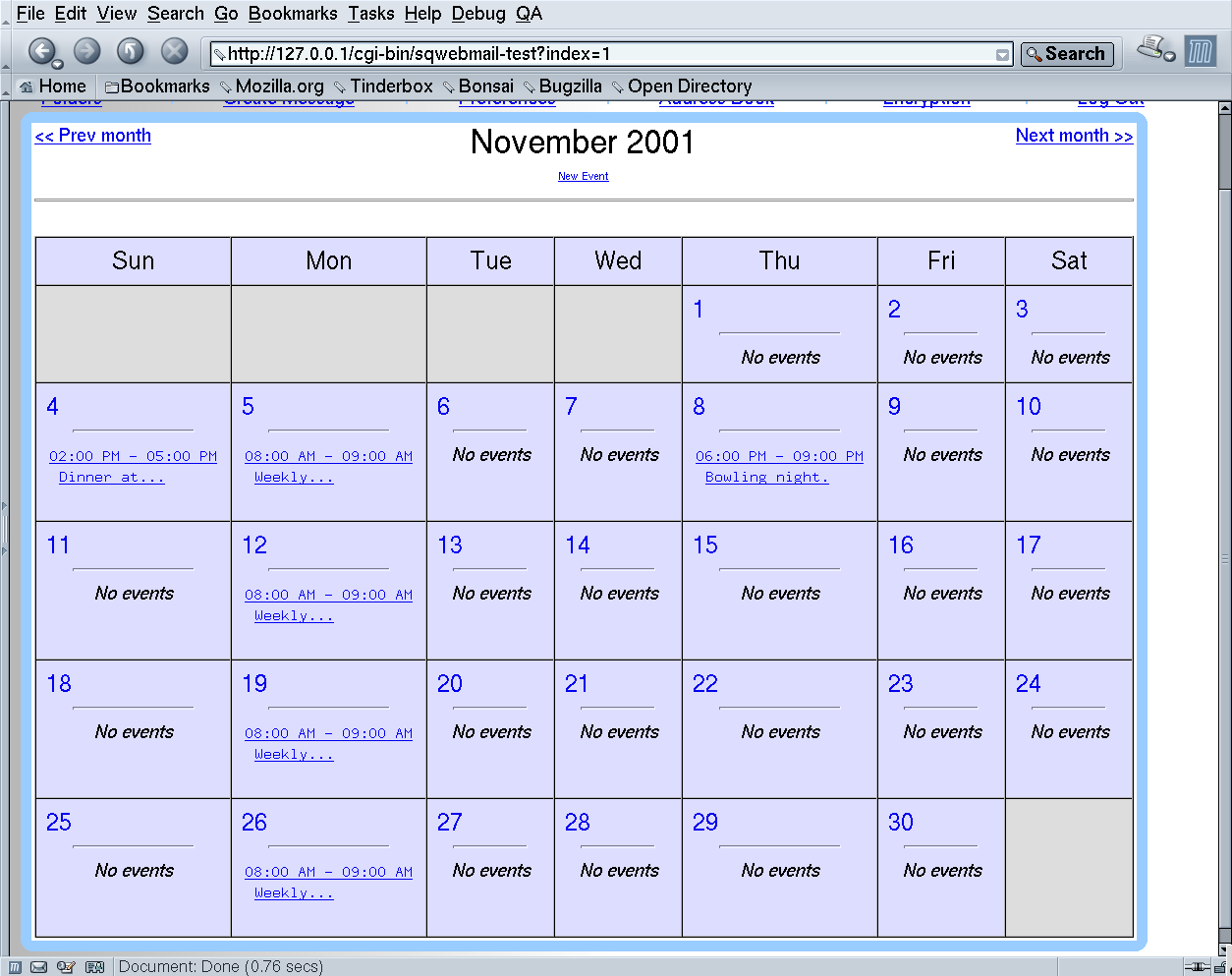Open Composer from the status bar
The image size is (1232, 976).
66,967
